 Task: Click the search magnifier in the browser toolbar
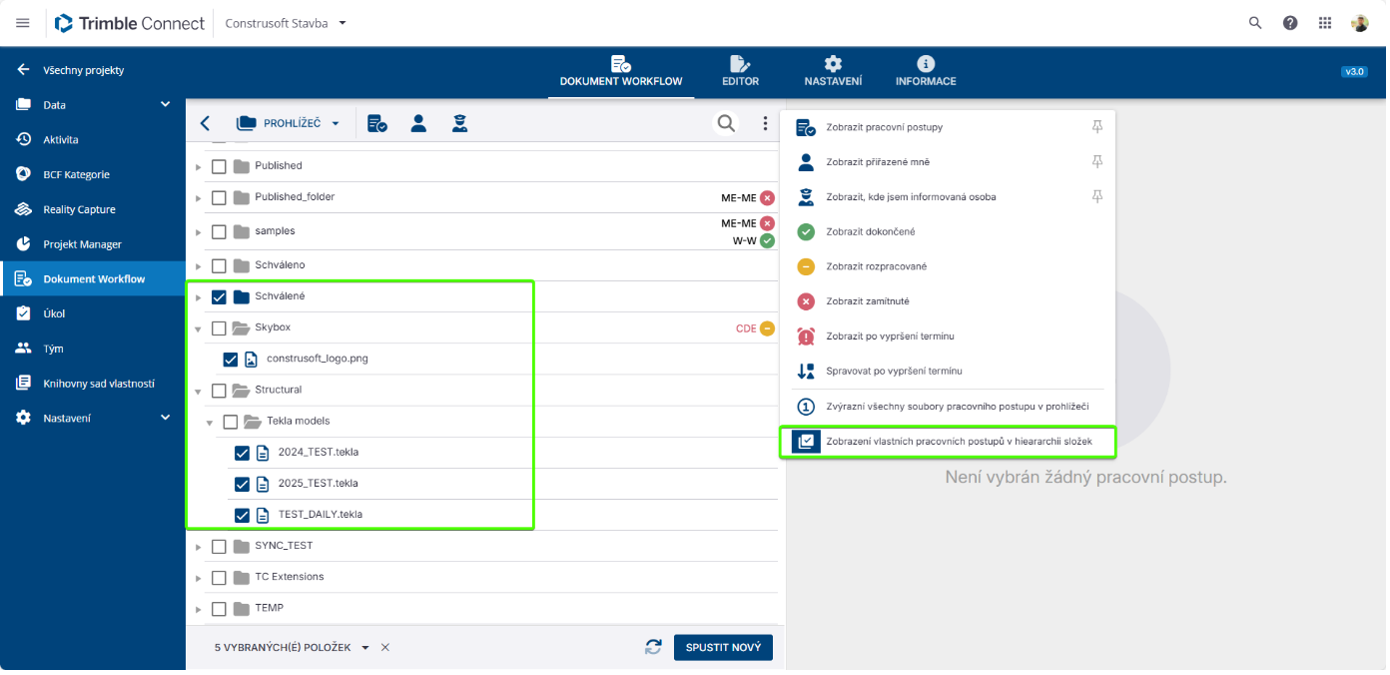[725, 123]
